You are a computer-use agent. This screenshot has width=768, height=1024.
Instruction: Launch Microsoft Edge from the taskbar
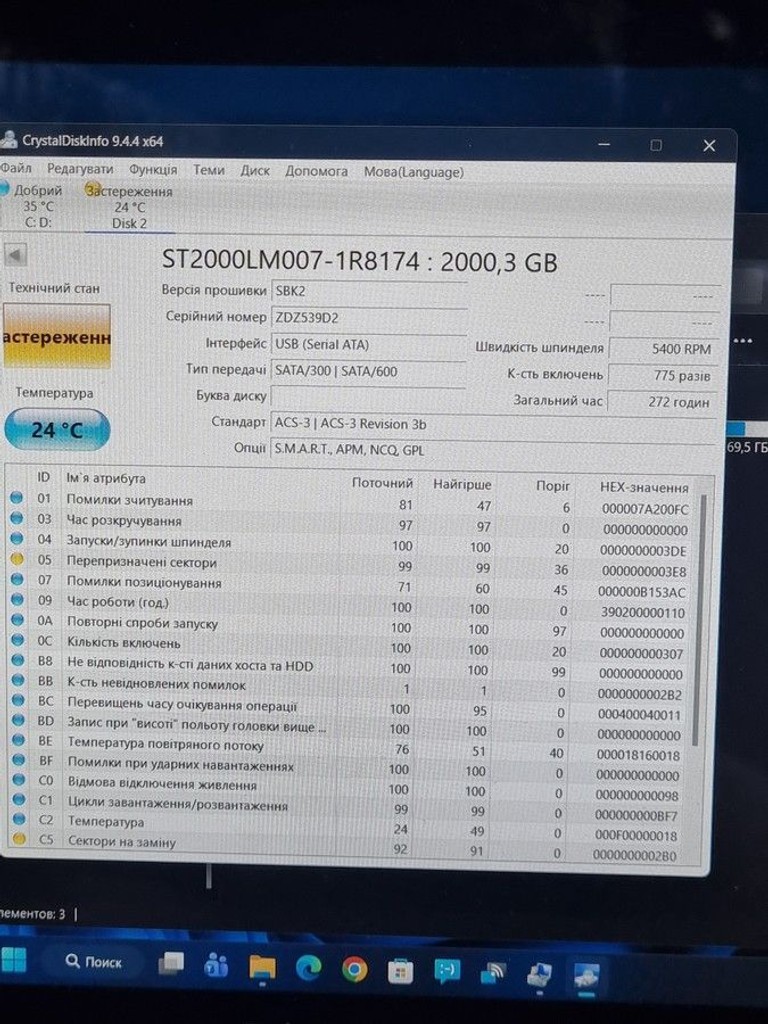point(308,969)
